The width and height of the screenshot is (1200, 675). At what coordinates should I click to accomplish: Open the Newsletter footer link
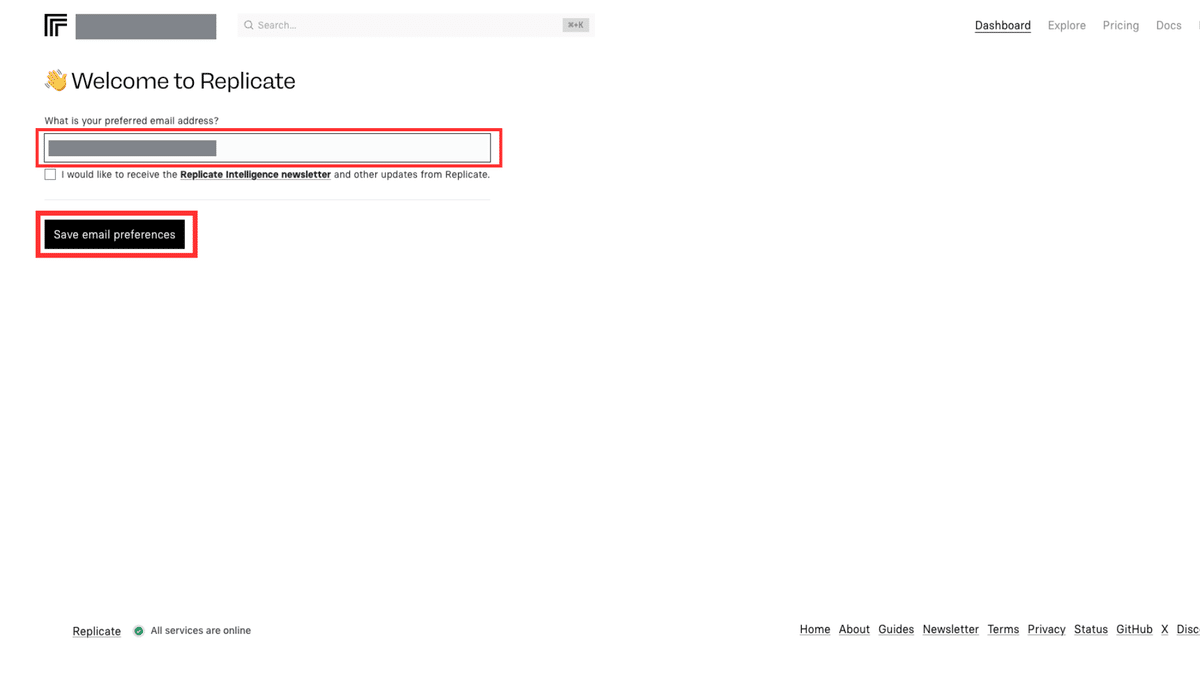click(951, 629)
